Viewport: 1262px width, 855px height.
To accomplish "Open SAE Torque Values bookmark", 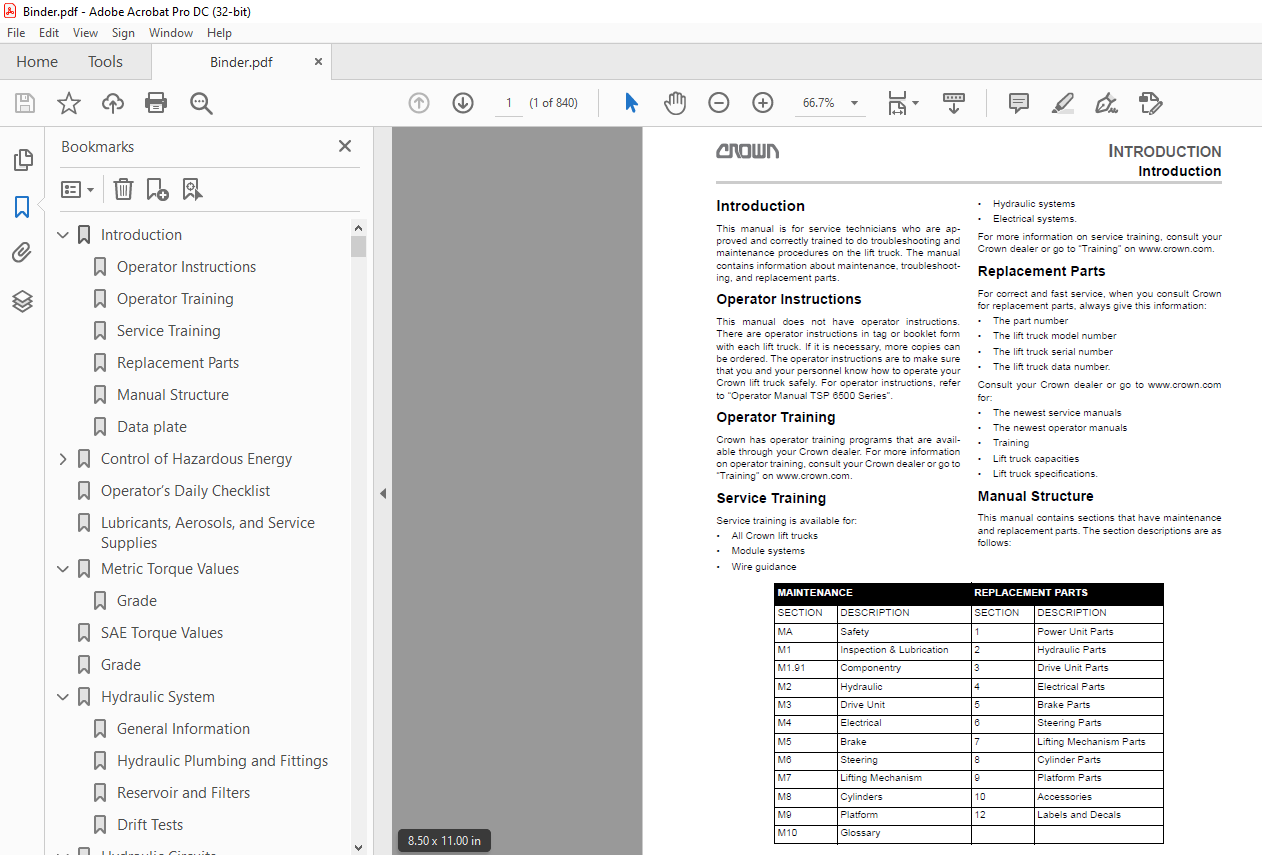I will click(x=162, y=633).
